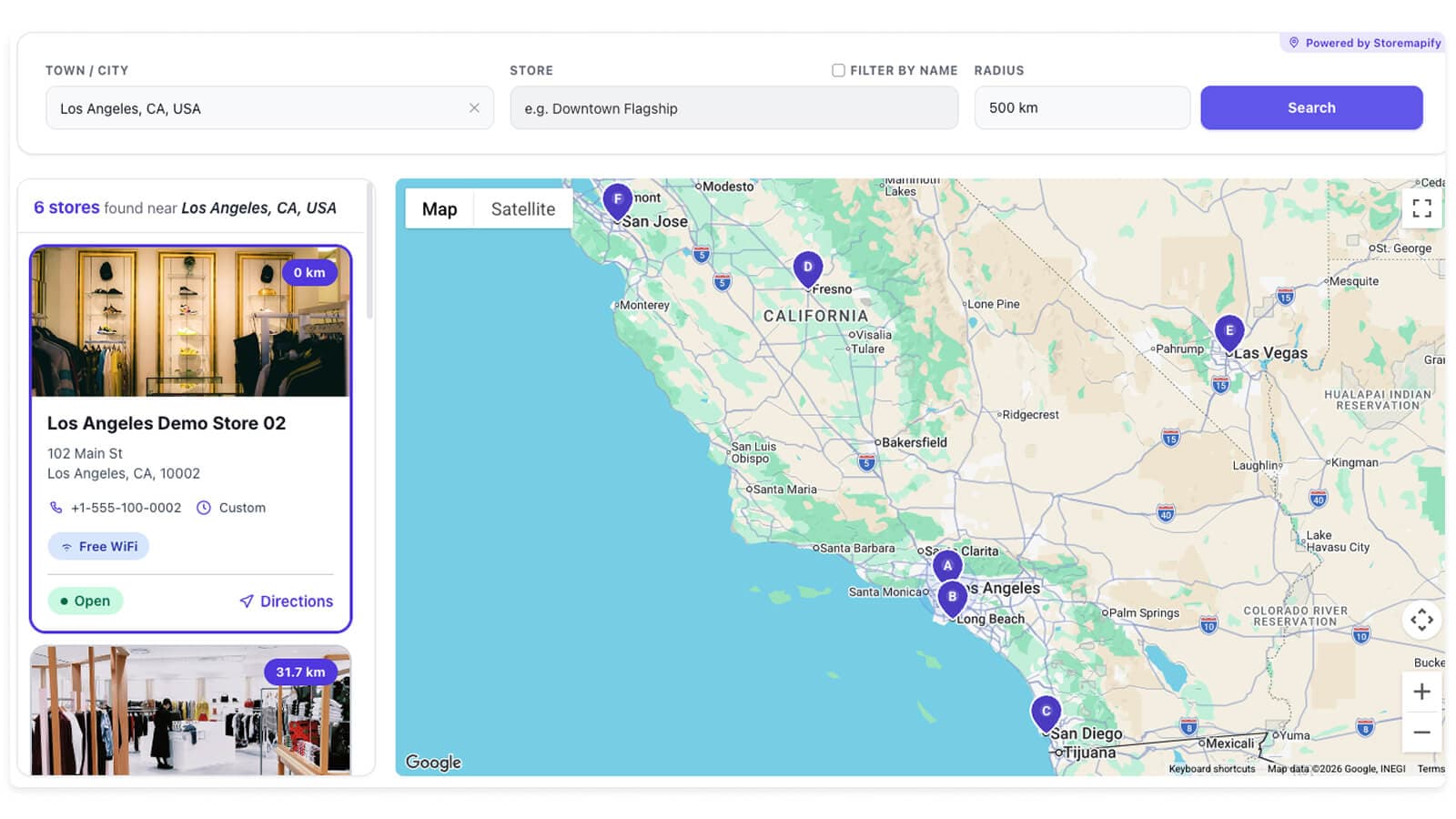The height and width of the screenshot is (819, 1456).
Task: Click the Town / City input field
Action: click(x=269, y=107)
